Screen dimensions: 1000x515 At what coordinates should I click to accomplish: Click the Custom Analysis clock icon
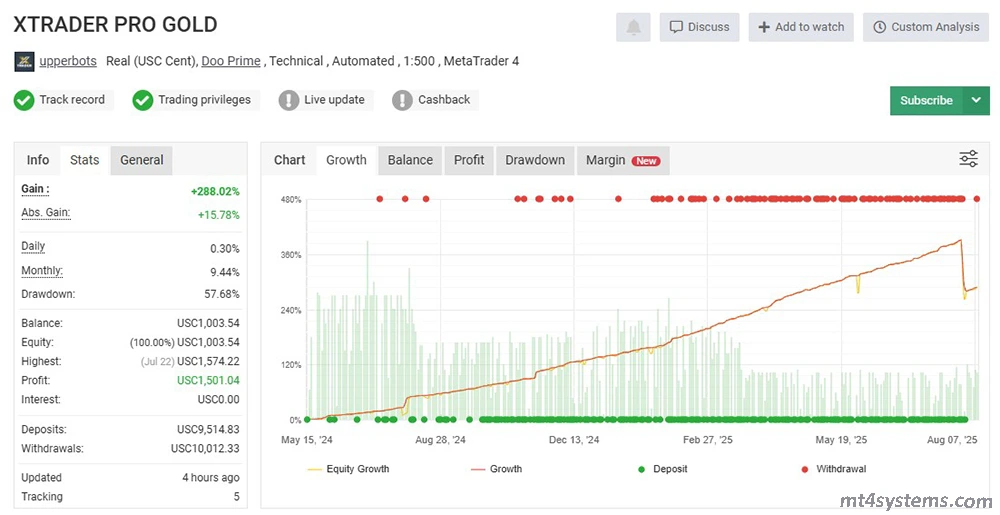click(x=879, y=27)
